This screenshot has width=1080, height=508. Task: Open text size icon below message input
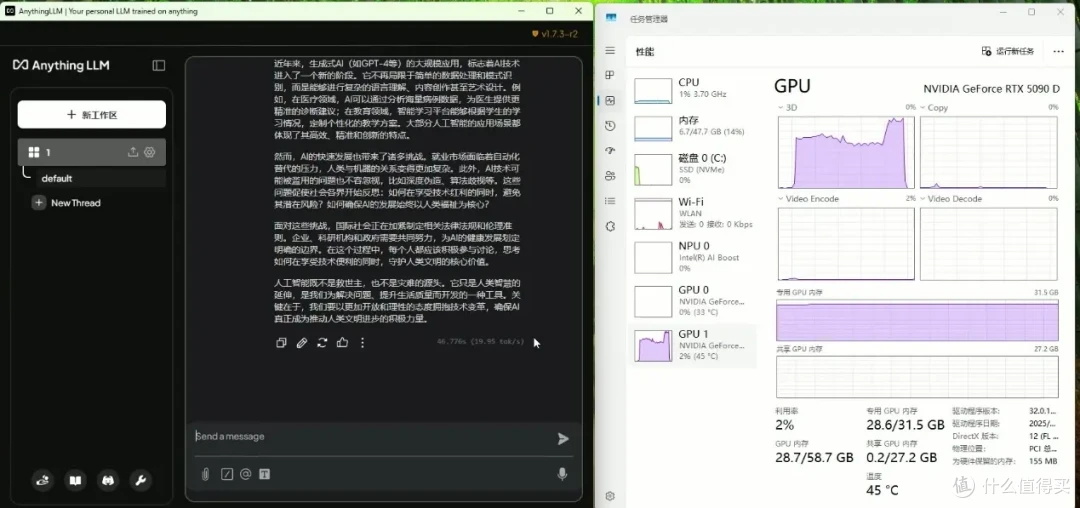click(x=264, y=474)
